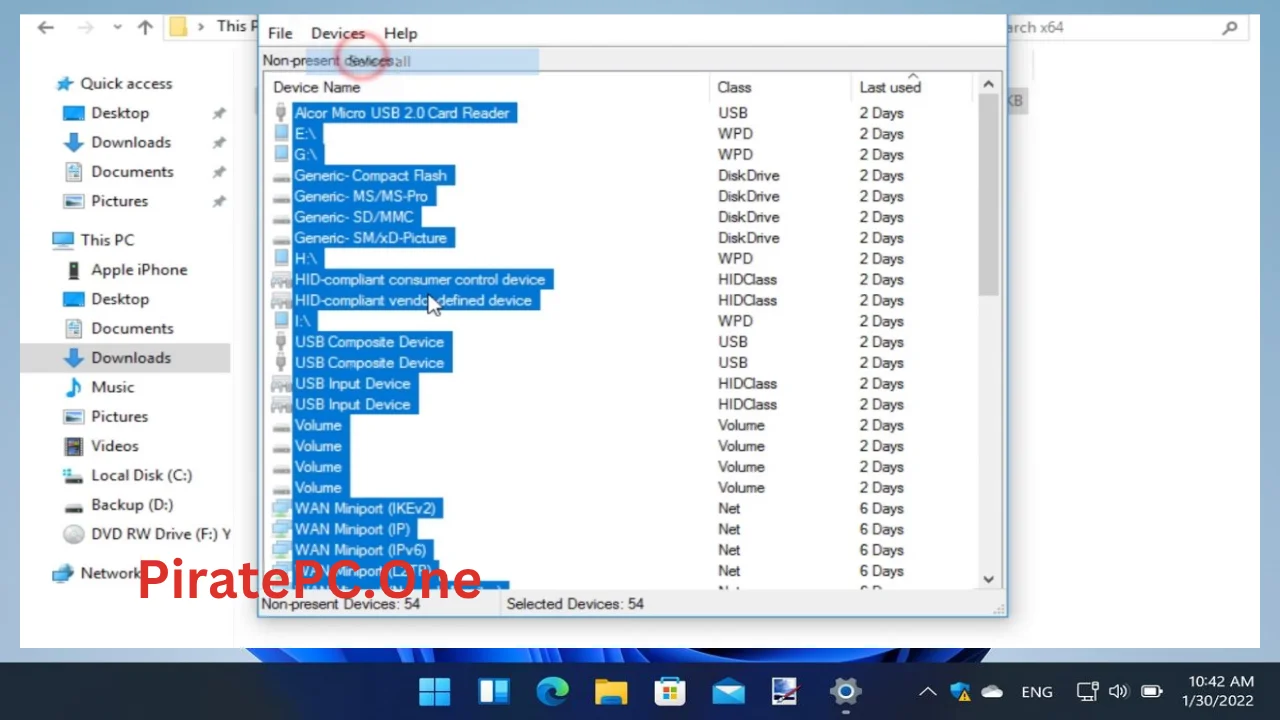Open Mail app from taskbar
This screenshot has width=1280, height=720.
[x=728, y=691]
